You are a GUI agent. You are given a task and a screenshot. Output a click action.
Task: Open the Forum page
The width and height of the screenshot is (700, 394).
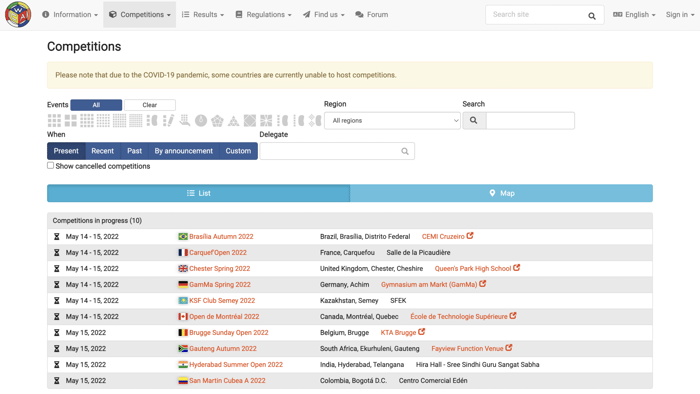pyautogui.click(x=371, y=15)
